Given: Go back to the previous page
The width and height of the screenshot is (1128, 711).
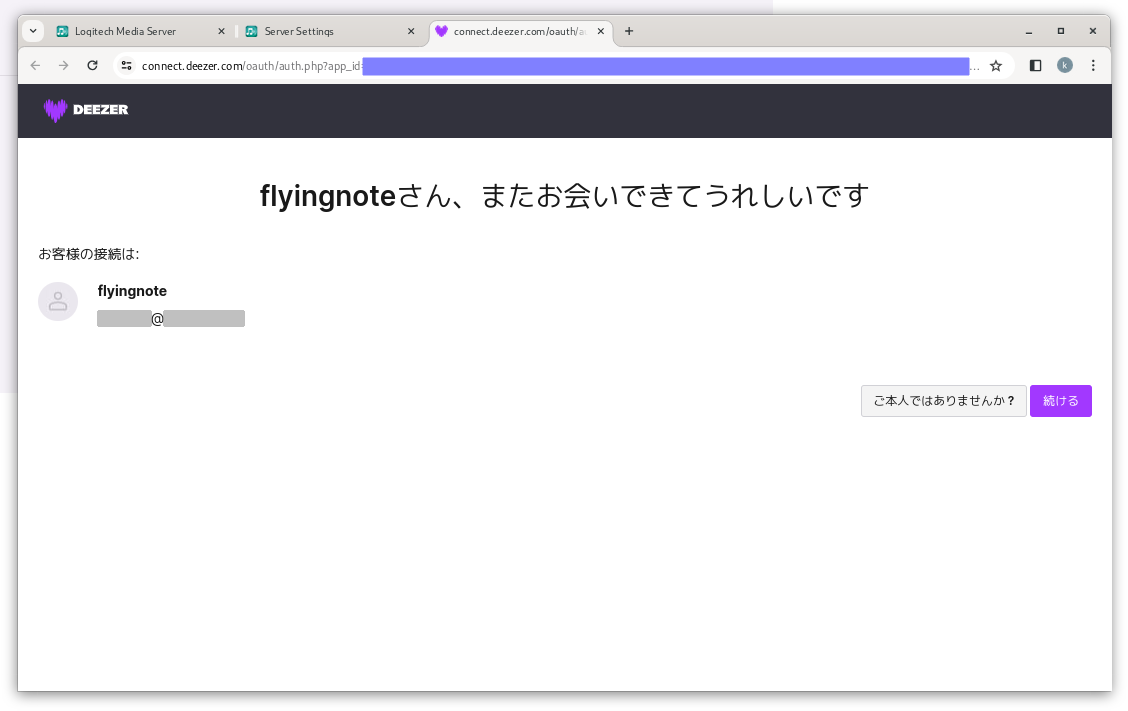Looking at the screenshot, I should [35, 65].
